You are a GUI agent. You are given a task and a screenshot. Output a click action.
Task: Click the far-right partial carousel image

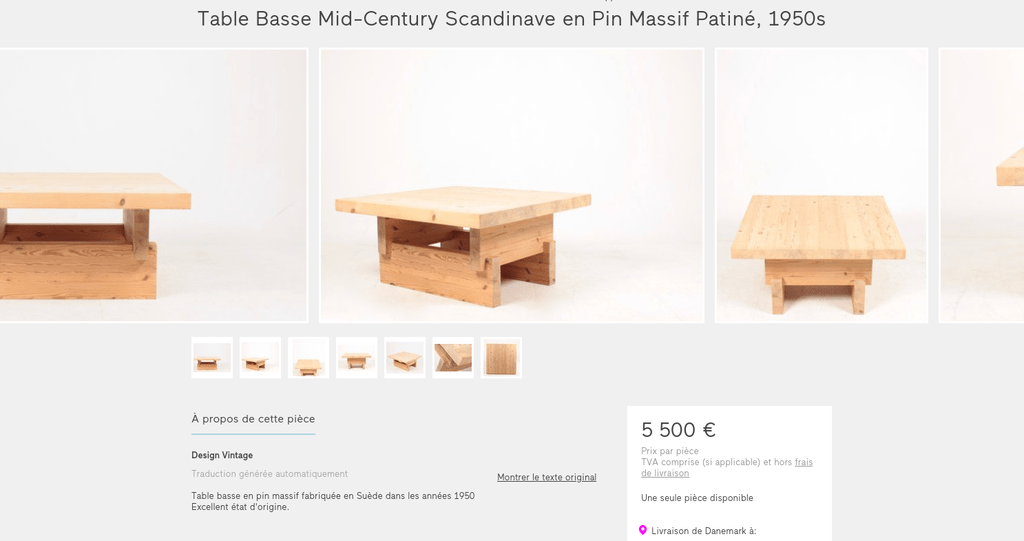tap(982, 186)
